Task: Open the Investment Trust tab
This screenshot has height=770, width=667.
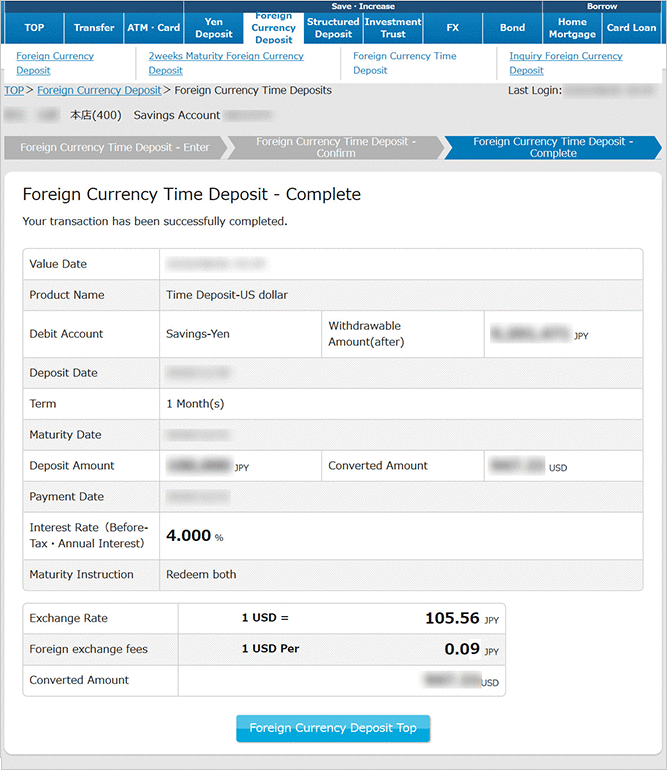Action: pyautogui.click(x=393, y=28)
